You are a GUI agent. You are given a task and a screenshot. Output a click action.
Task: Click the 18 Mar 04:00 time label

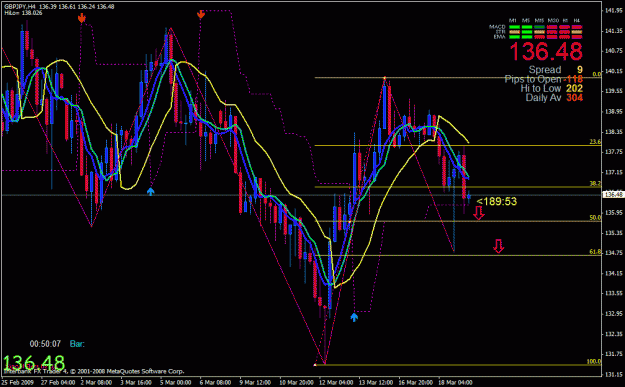[455, 382]
